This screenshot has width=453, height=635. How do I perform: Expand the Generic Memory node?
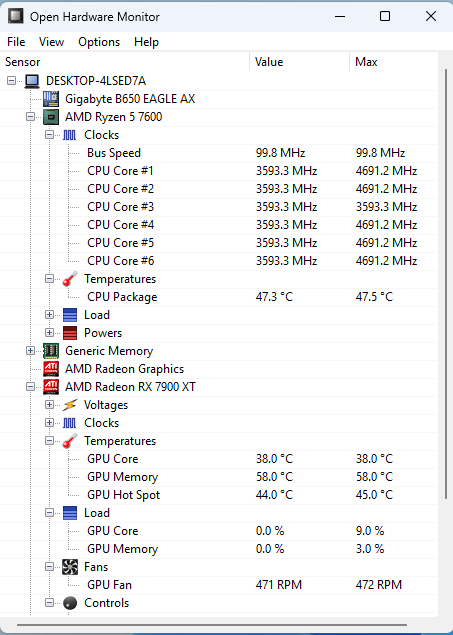point(30,351)
